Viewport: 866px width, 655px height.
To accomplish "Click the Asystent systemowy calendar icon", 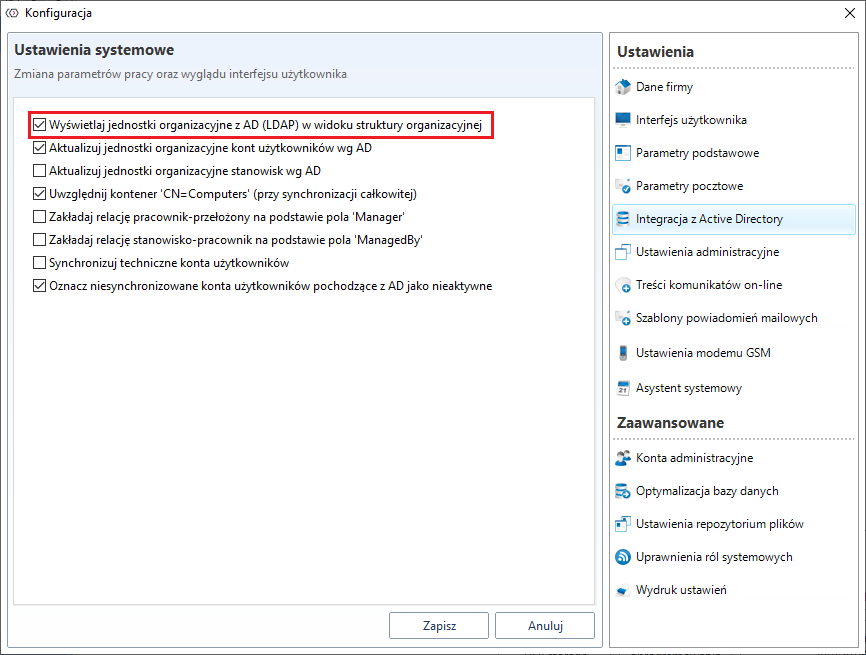I will point(622,387).
